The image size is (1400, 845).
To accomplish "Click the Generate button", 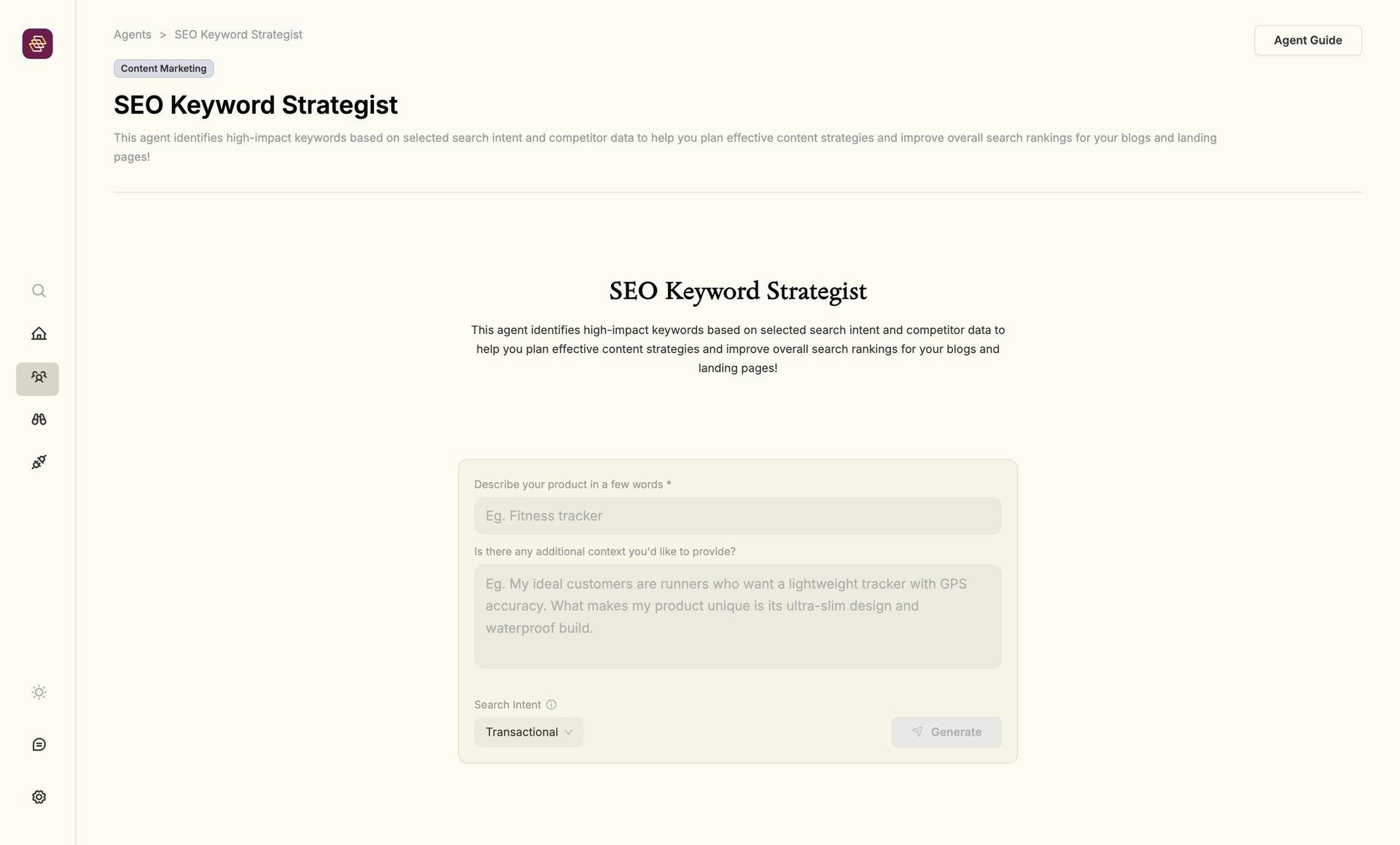I will (946, 732).
